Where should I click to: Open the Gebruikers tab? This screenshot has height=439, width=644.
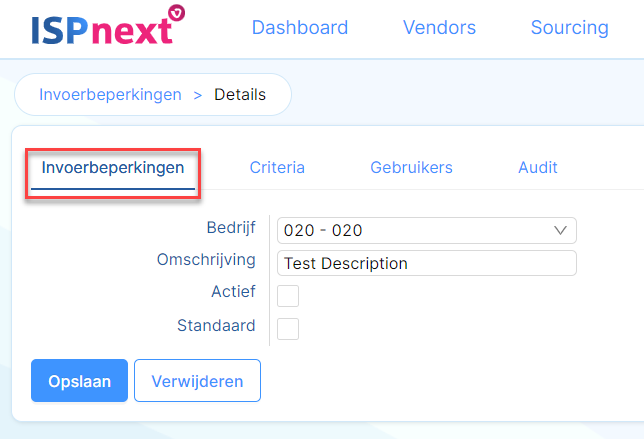point(411,168)
